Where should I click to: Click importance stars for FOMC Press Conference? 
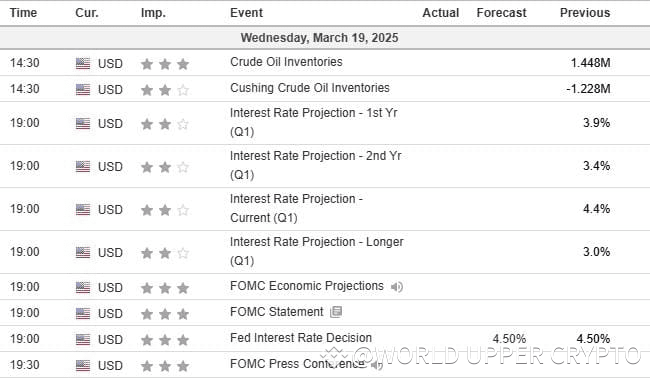click(165, 366)
